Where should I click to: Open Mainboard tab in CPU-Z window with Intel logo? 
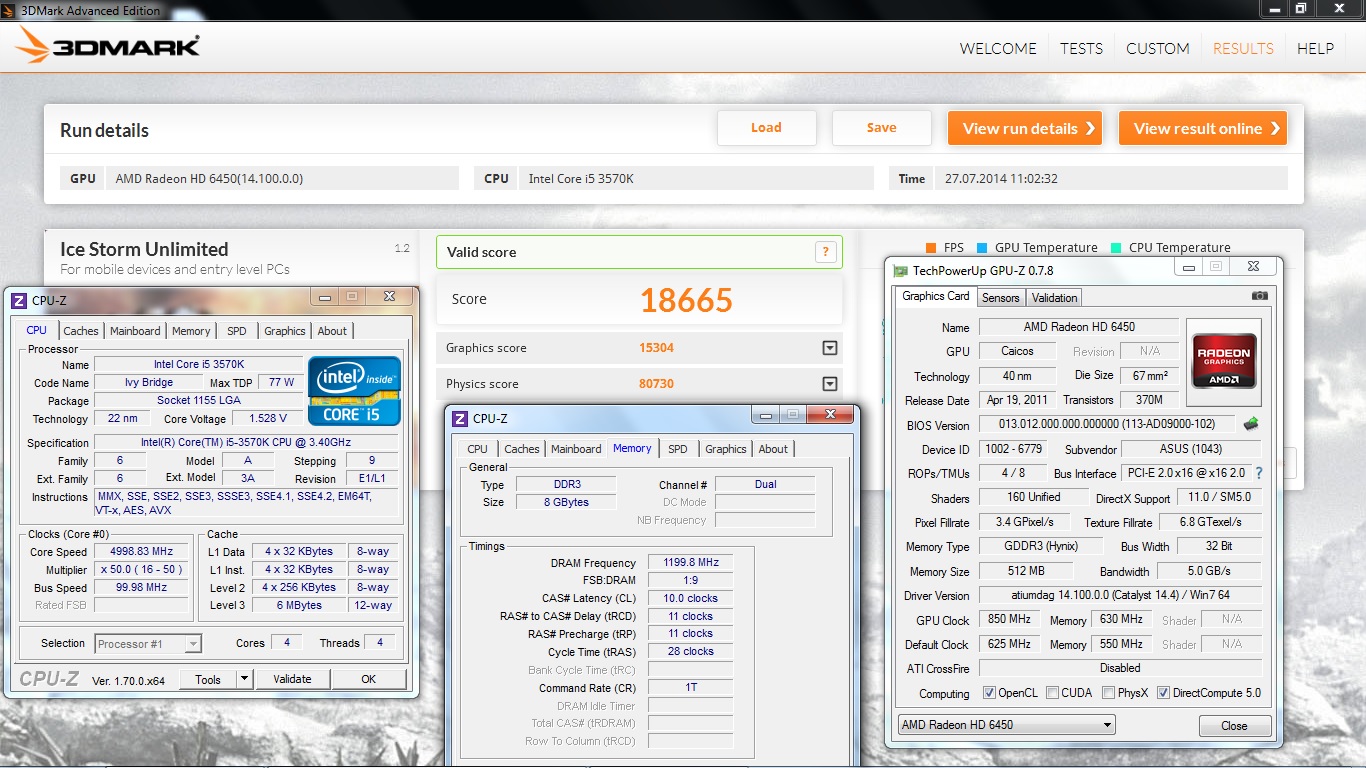pyautogui.click(x=135, y=331)
